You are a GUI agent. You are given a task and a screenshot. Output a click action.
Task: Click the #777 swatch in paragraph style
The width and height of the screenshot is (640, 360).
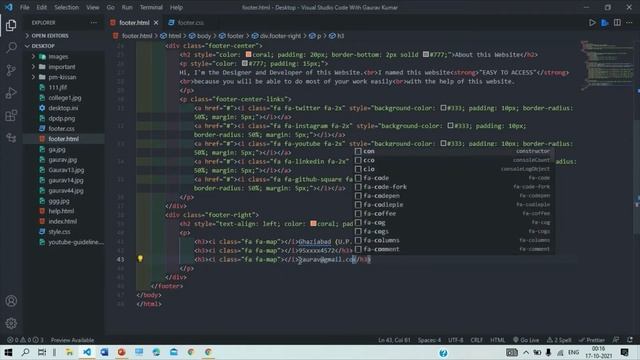[244, 63]
